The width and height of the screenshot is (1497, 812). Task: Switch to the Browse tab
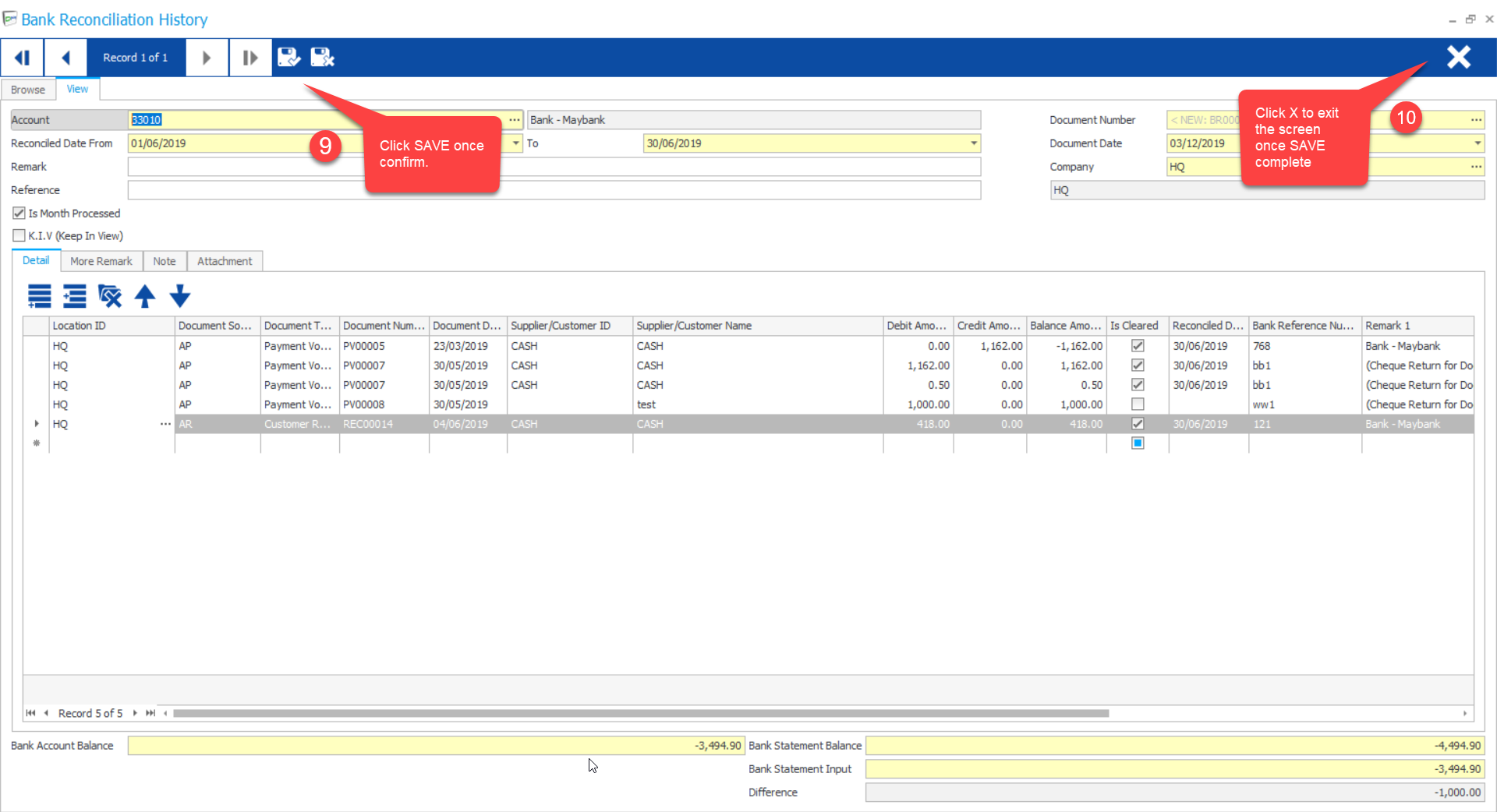(x=28, y=90)
